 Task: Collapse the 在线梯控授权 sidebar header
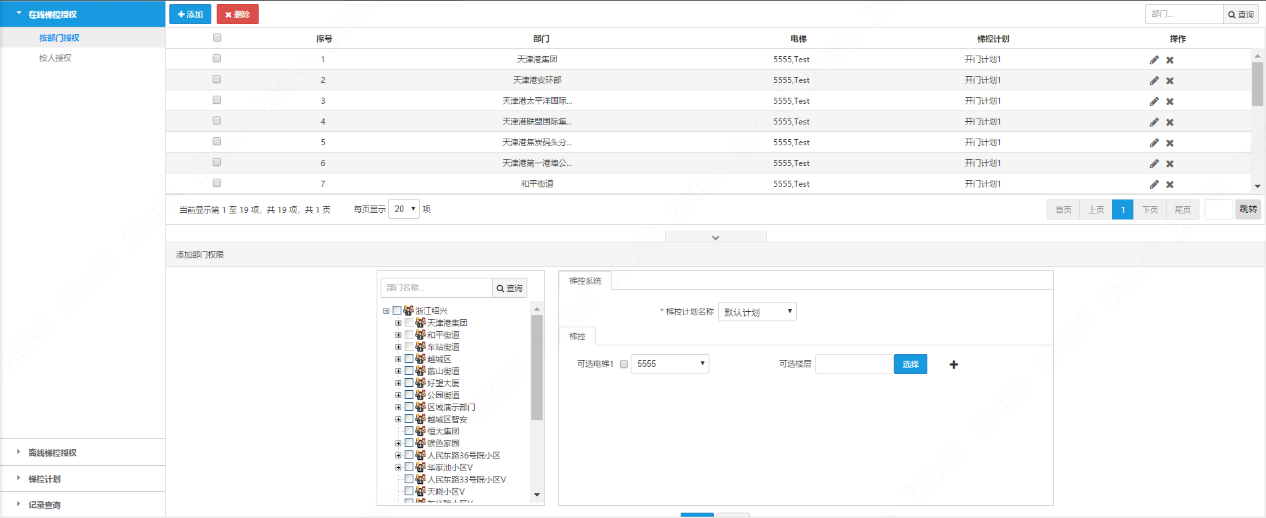(x=82, y=14)
